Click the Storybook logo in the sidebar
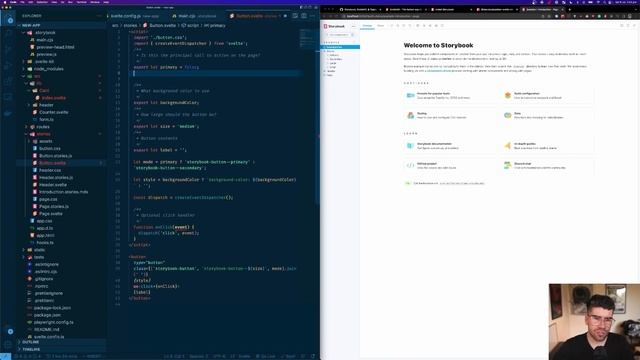Screen dimensions: 640x360 click(x=334, y=26)
